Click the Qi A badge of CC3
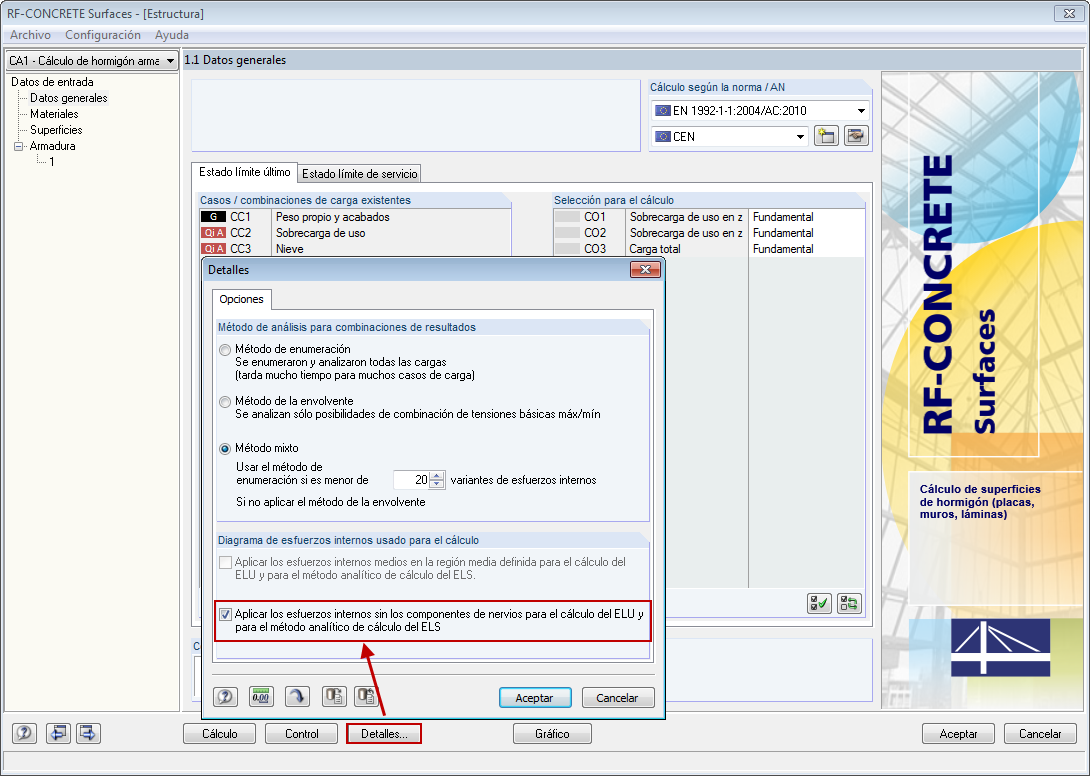This screenshot has width=1090, height=776. (x=213, y=249)
